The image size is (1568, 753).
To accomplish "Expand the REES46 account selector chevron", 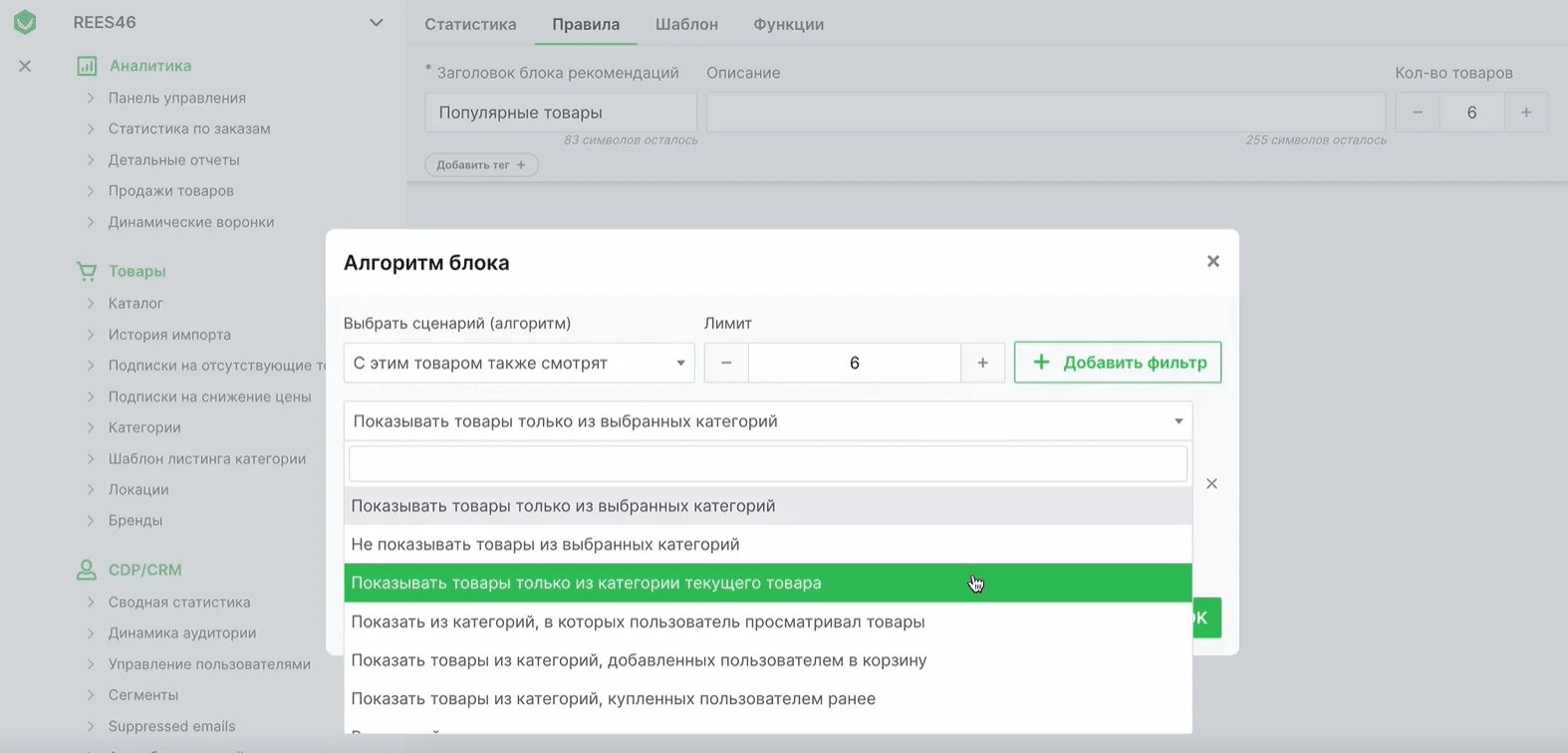I will click(x=376, y=22).
